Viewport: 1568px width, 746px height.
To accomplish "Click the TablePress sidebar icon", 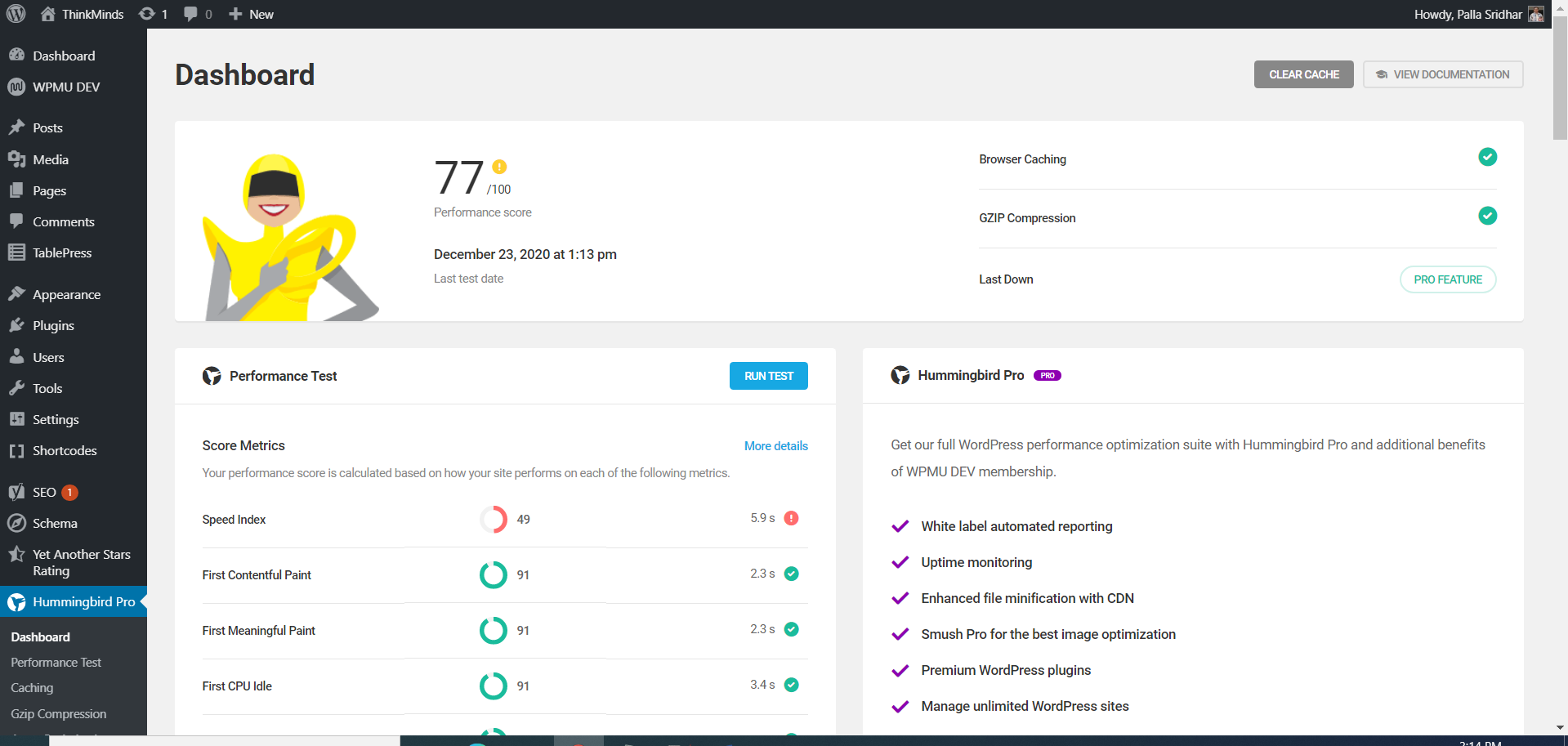I will 16,252.
